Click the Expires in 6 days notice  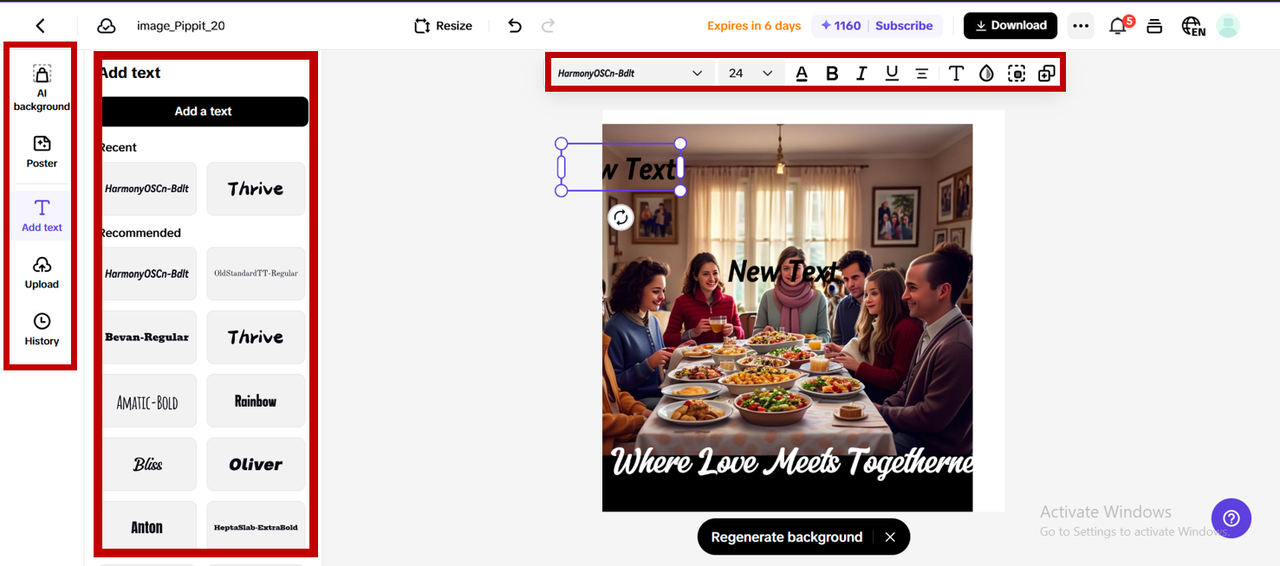tap(754, 26)
